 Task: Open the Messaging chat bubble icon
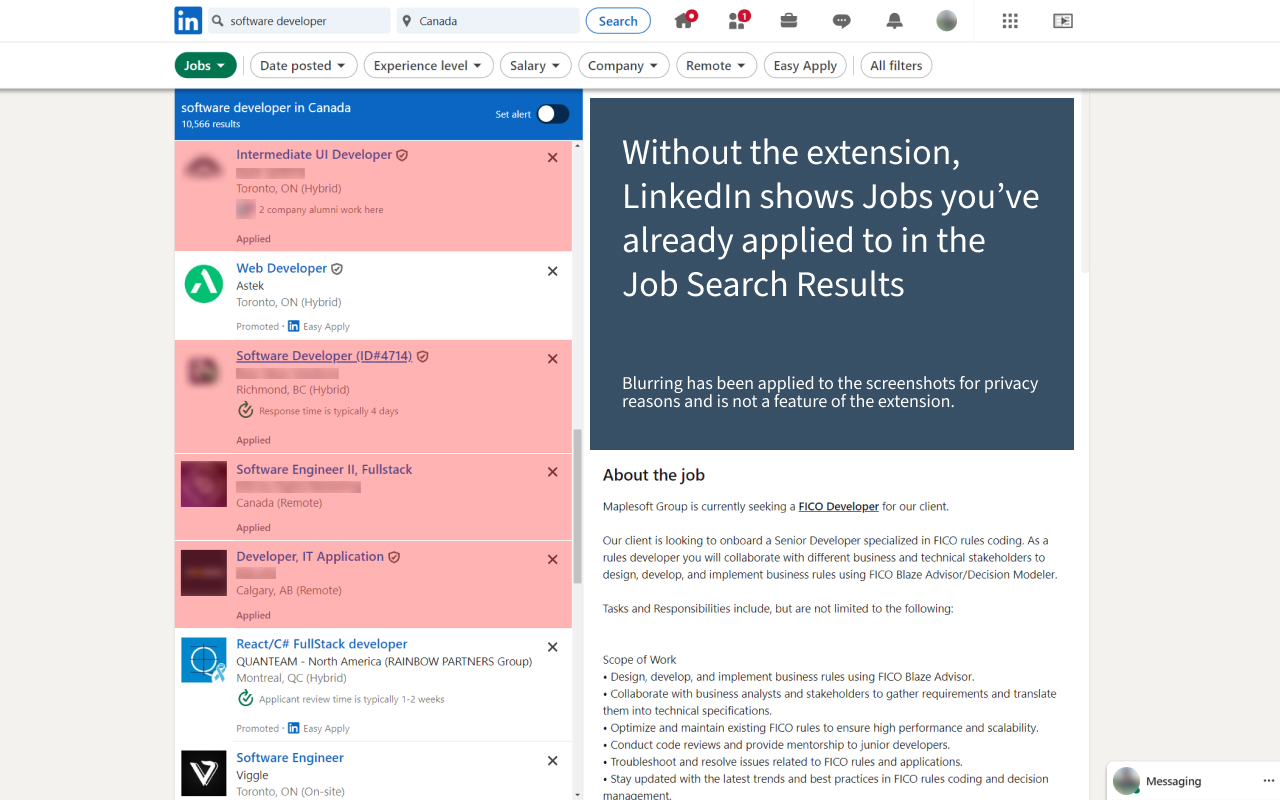tap(842, 21)
